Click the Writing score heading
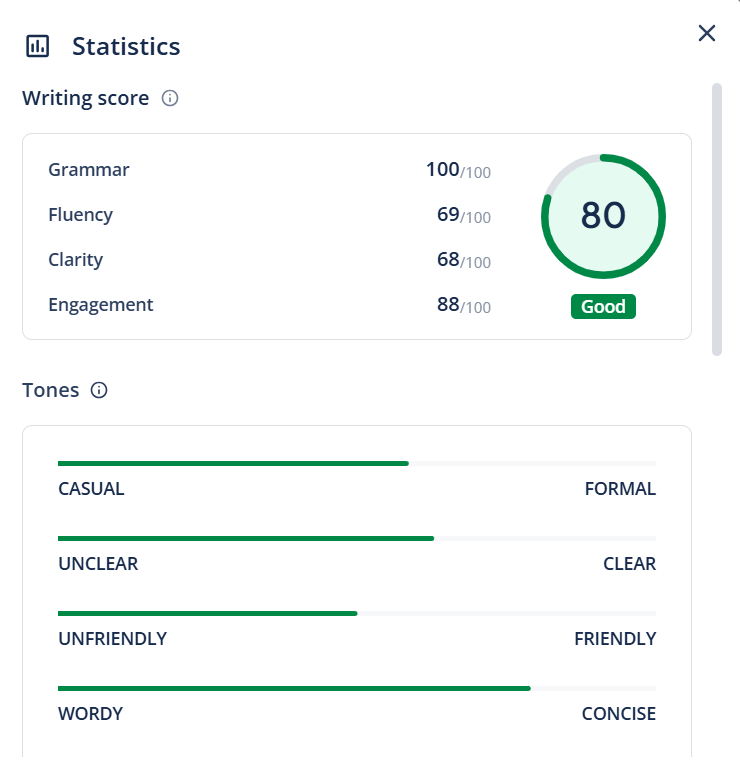 (86, 98)
